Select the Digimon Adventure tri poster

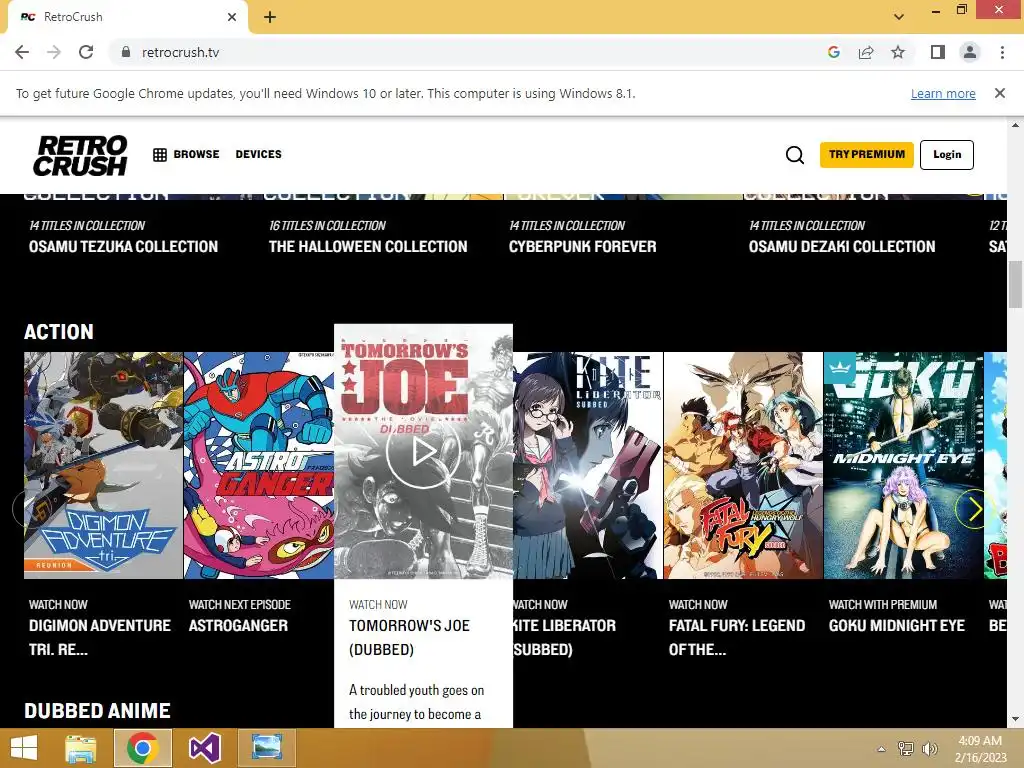pos(103,466)
